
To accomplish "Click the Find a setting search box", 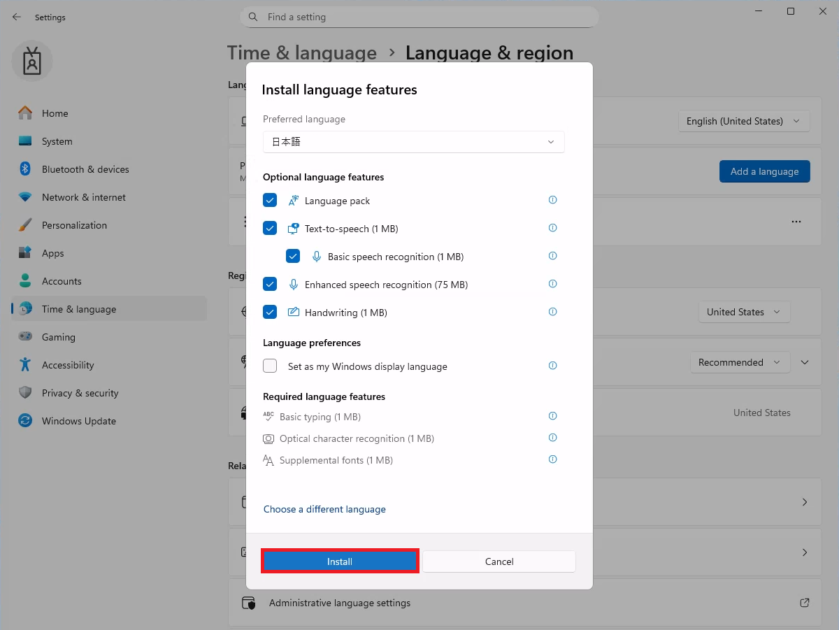I will (419, 17).
